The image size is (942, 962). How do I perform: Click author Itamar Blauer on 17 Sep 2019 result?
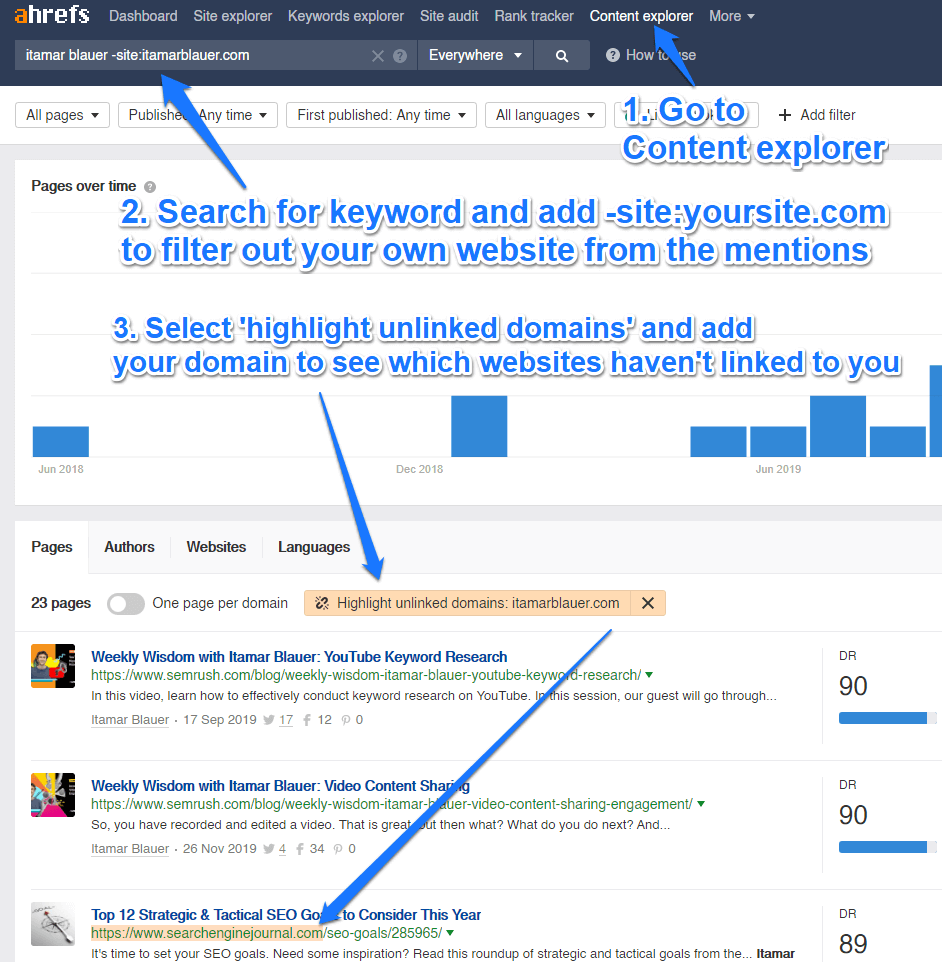tap(129, 720)
